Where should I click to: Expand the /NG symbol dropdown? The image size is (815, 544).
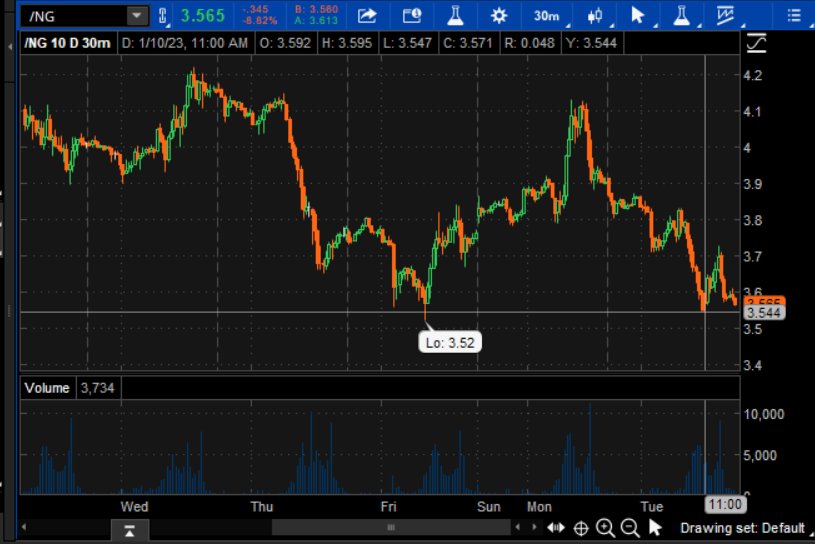pos(135,16)
